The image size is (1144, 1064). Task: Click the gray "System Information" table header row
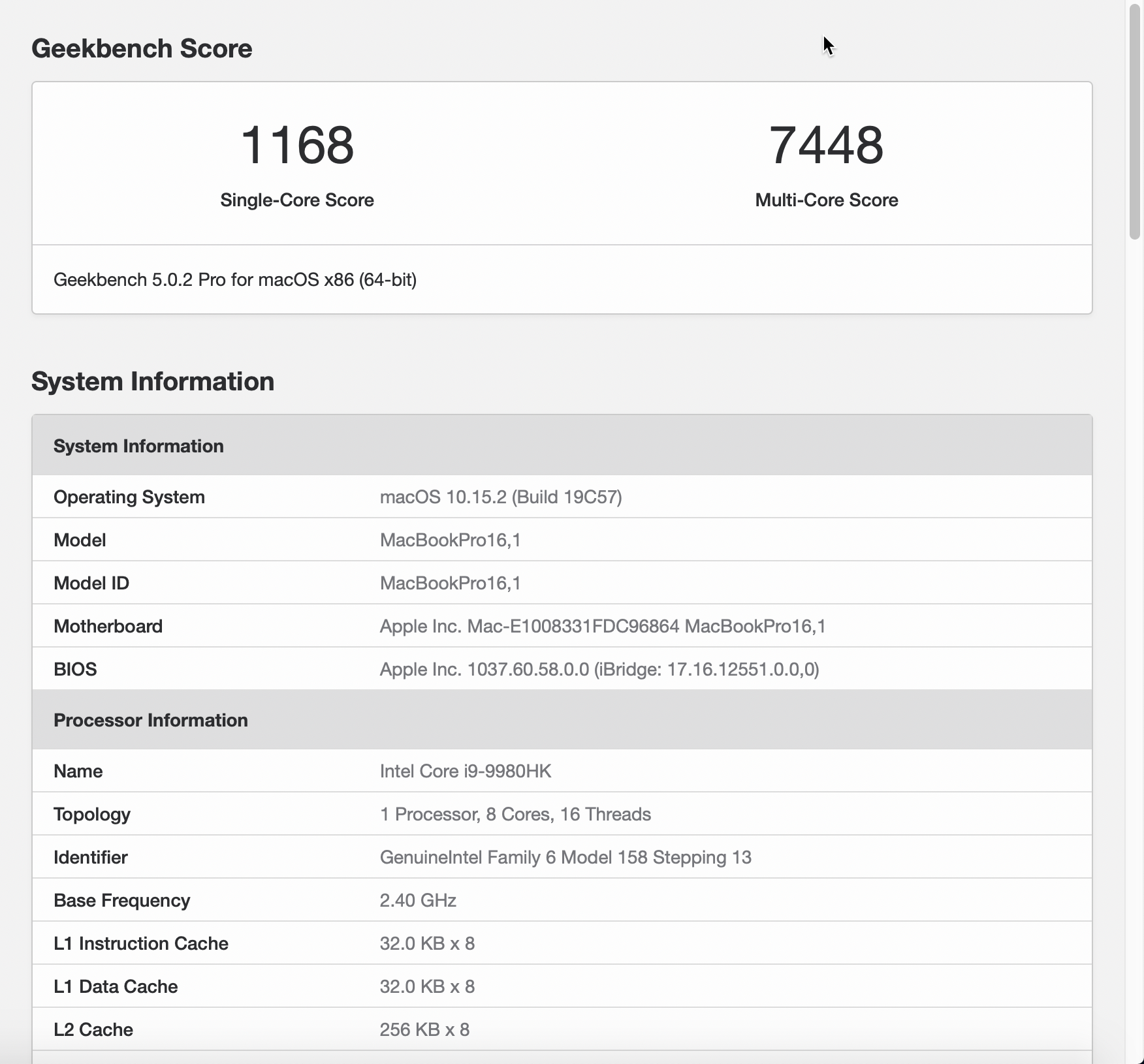click(562, 445)
